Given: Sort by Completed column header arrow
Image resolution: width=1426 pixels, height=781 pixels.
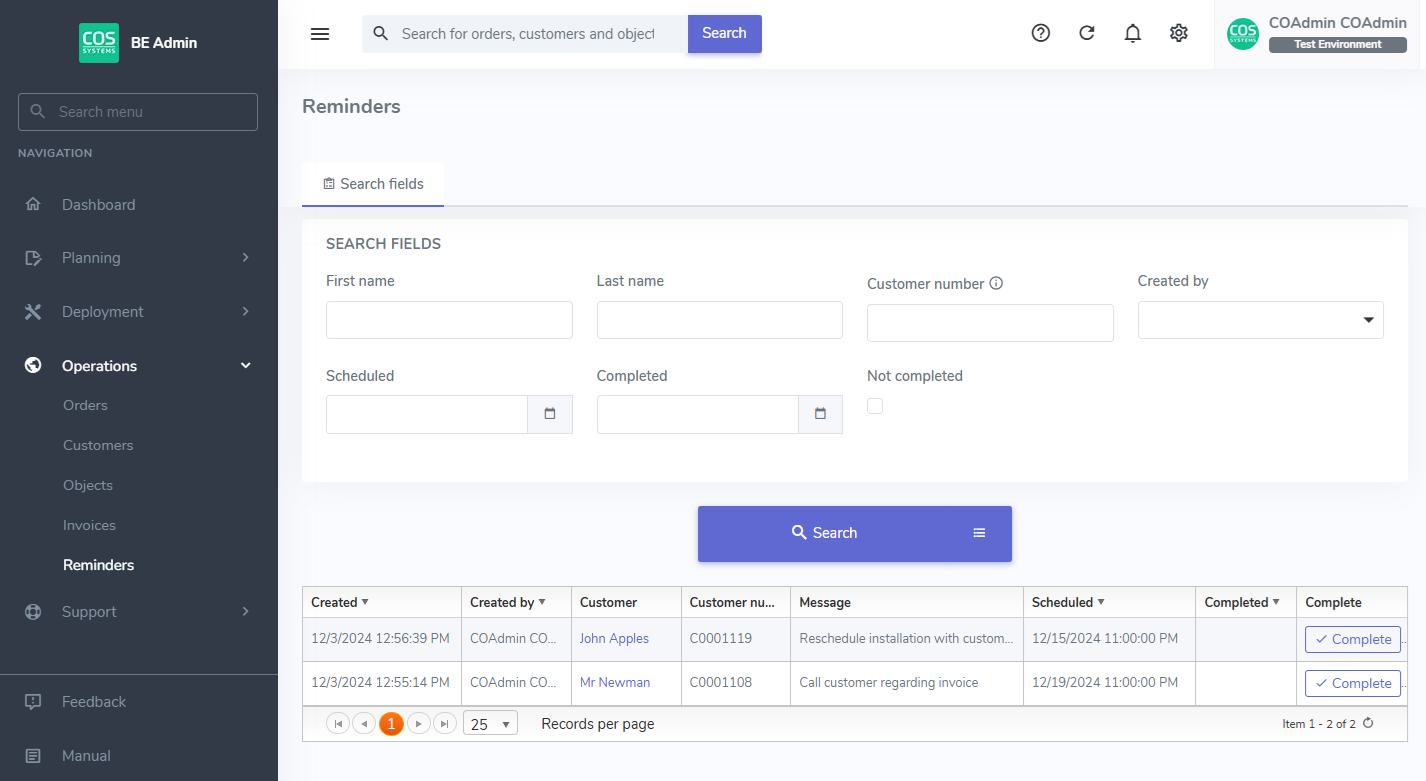Looking at the screenshot, I should point(1276,602).
